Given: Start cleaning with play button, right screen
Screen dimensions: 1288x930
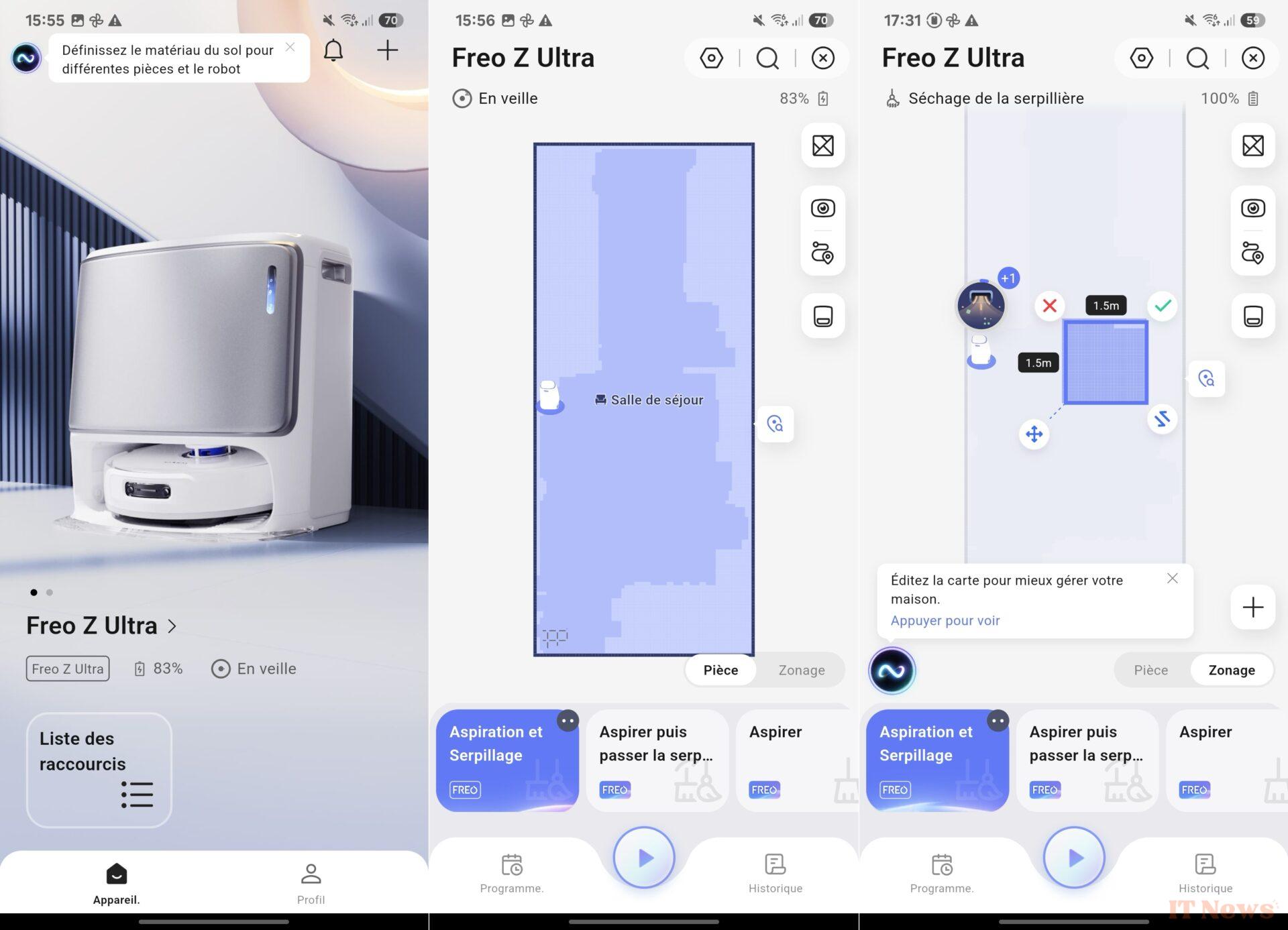Looking at the screenshot, I should 1074,858.
